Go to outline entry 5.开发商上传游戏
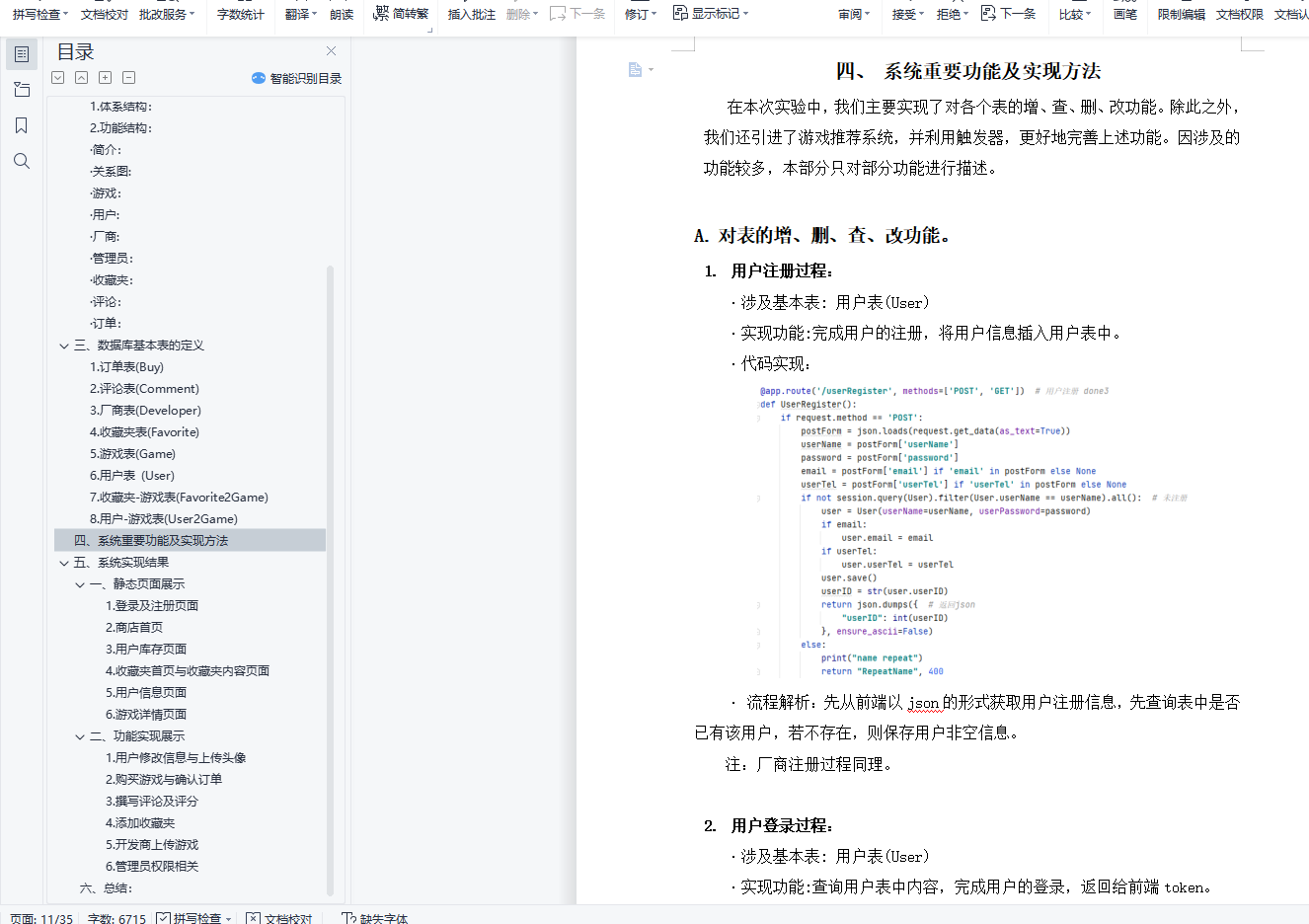The image size is (1309, 924). click(x=152, y=845)
